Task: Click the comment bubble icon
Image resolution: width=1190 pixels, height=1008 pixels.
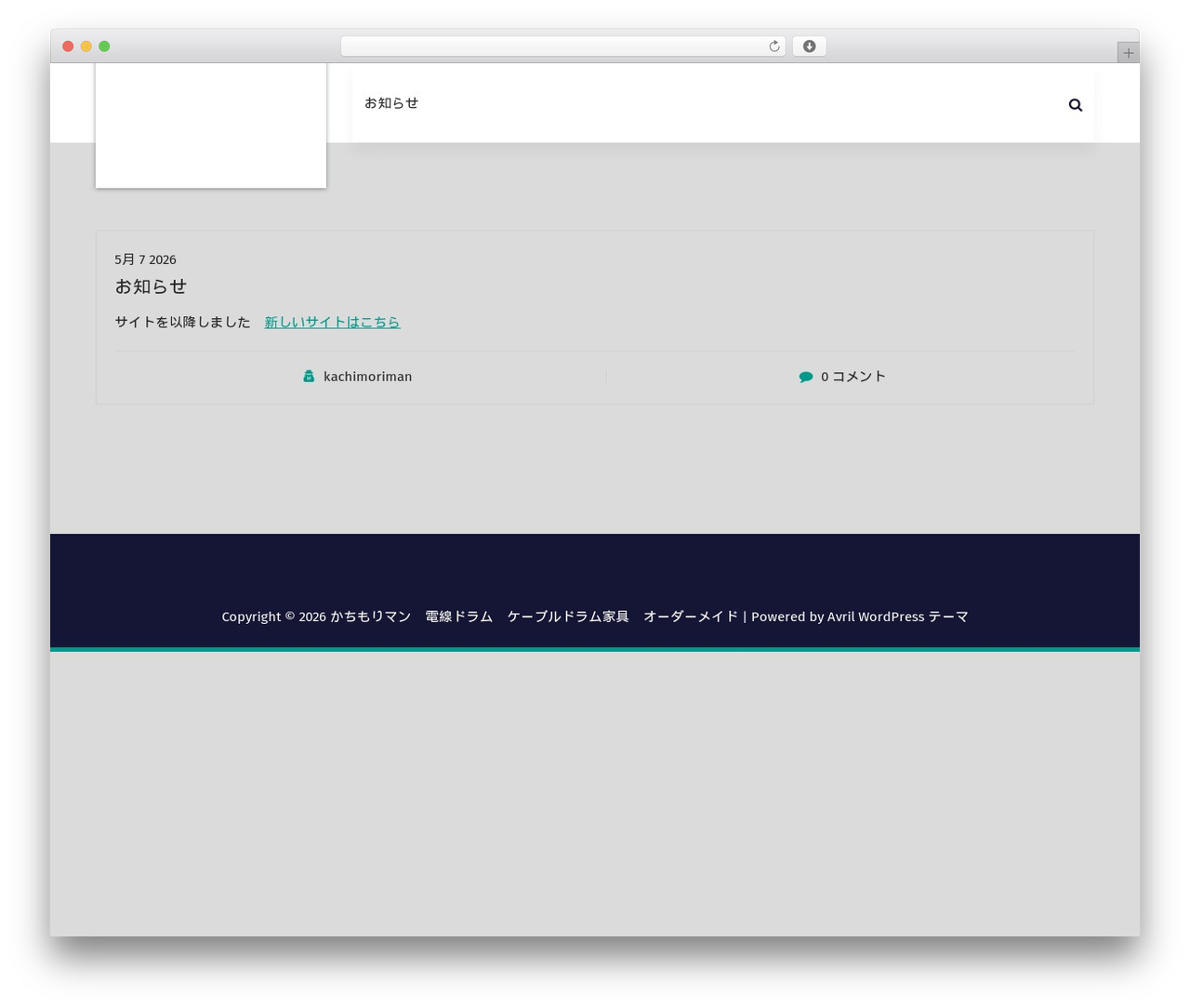Action: point(806,377)
